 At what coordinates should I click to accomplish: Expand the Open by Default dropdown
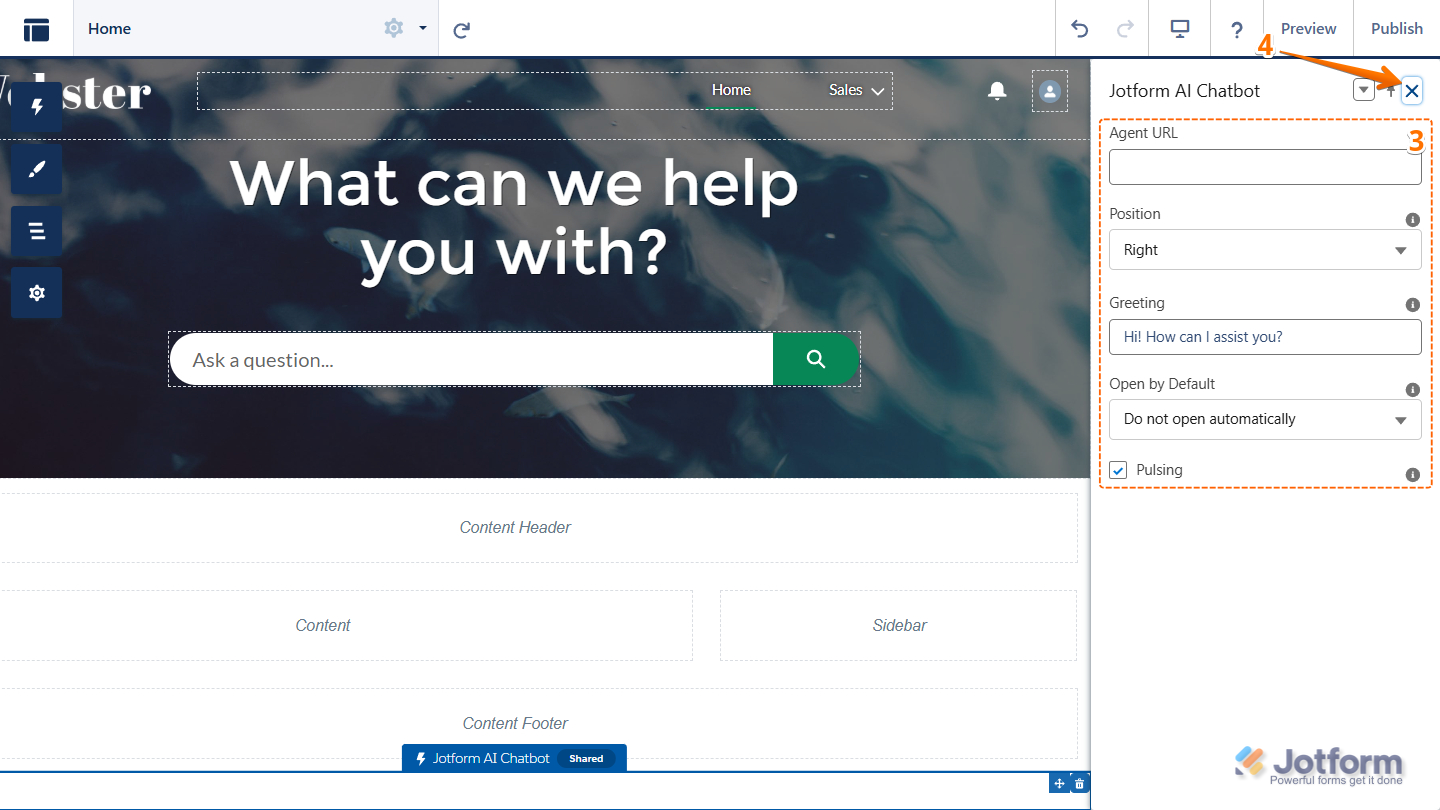pyautogui.click(x=1265, y=420)
